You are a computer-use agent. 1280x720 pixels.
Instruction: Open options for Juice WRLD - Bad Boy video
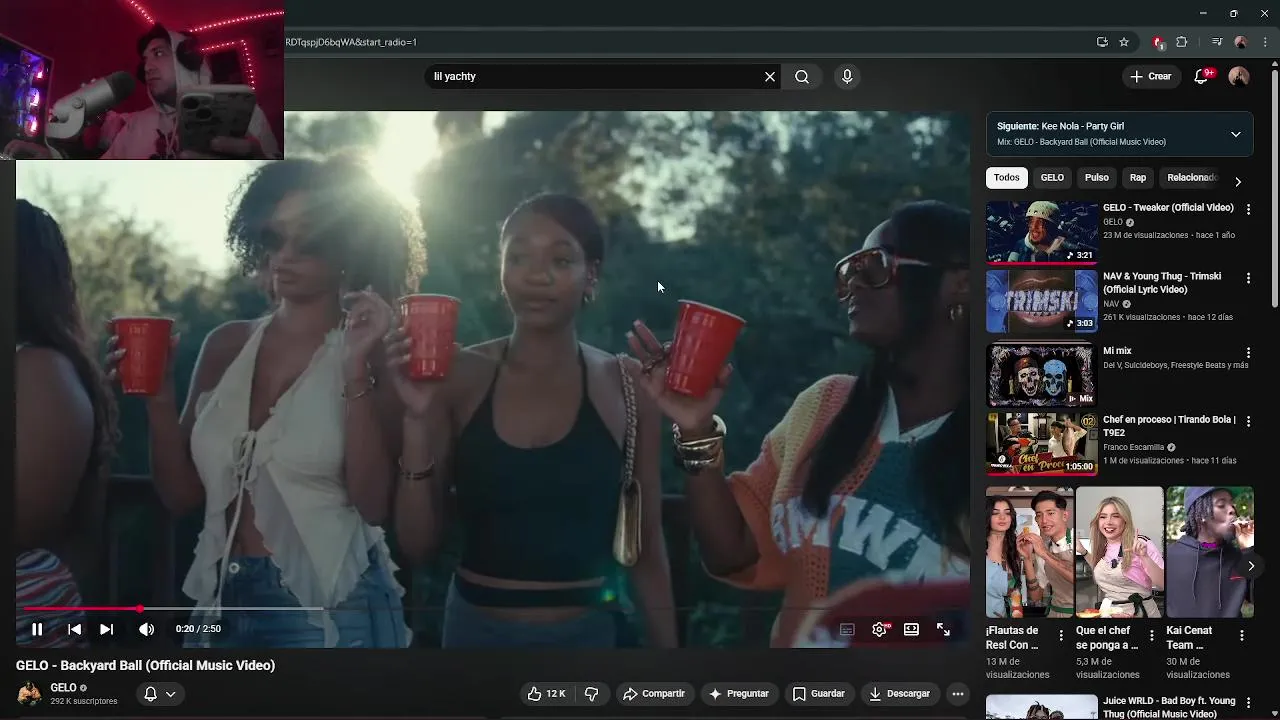[1248, 702]
